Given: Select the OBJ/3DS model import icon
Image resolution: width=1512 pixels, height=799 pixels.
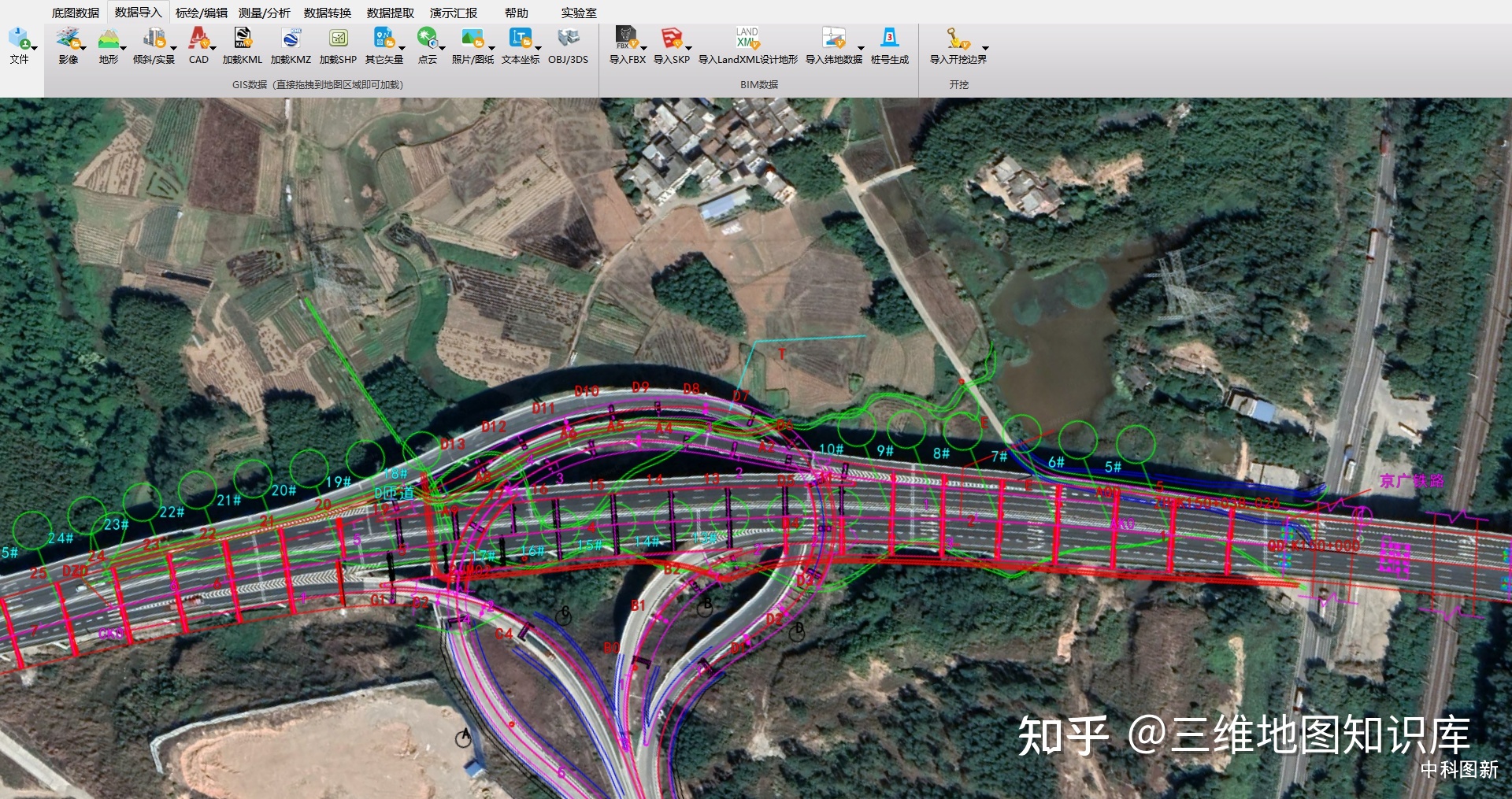Looking at the screenshot, I should tap(568, 39).
